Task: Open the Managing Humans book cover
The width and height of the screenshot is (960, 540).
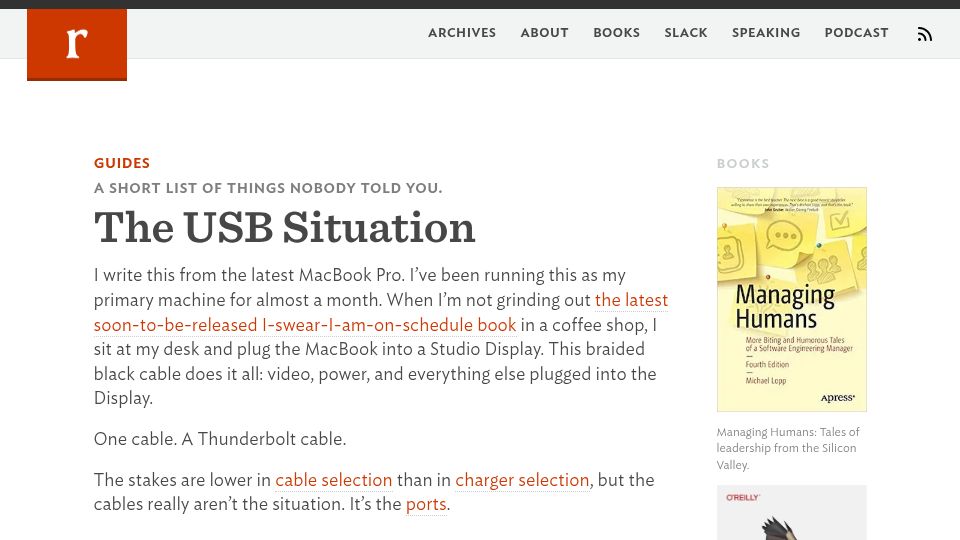Action: point(792,299)
